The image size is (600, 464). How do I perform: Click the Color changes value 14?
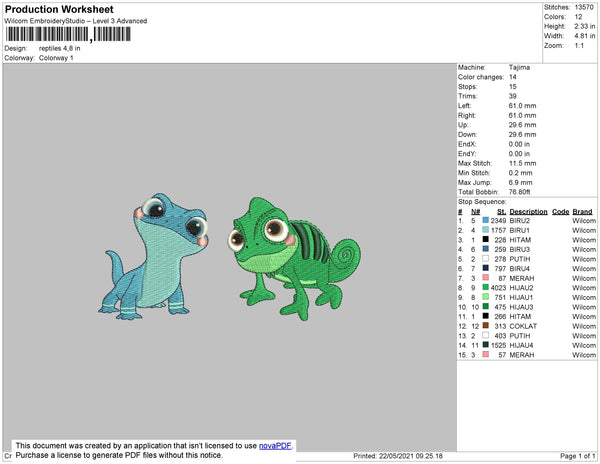(513, 77)
